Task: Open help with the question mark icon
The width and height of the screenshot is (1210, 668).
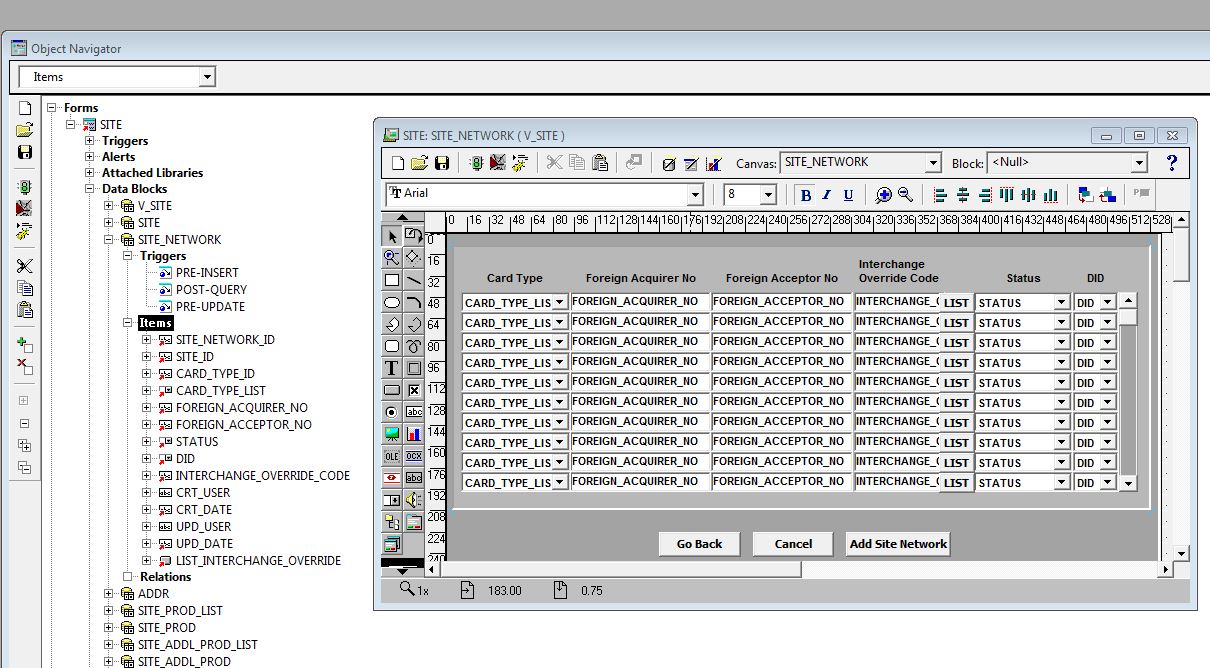Action: (1172, 163)
